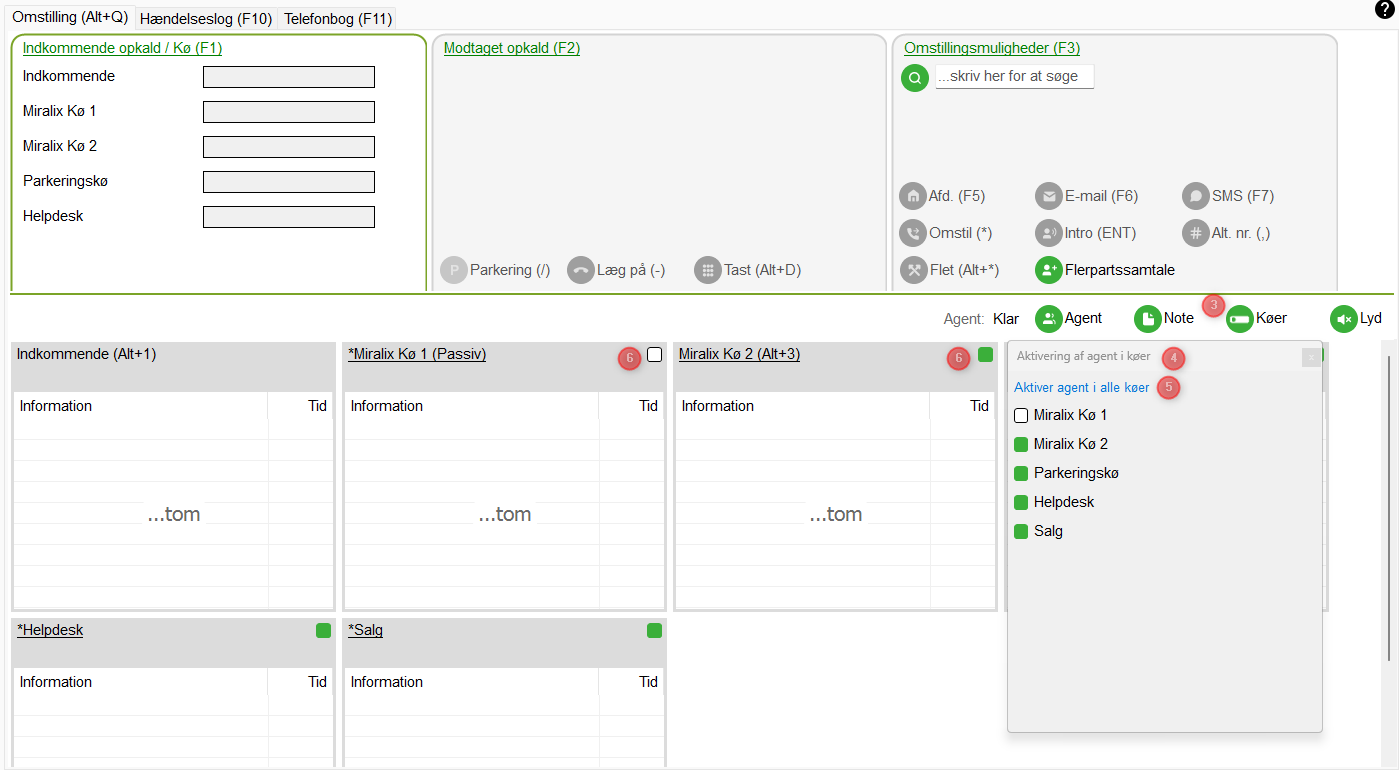Screen dimensions: 1399x770
Task: Click the search field in Omstillingsmuligheder
Action: pos(1014,77)
